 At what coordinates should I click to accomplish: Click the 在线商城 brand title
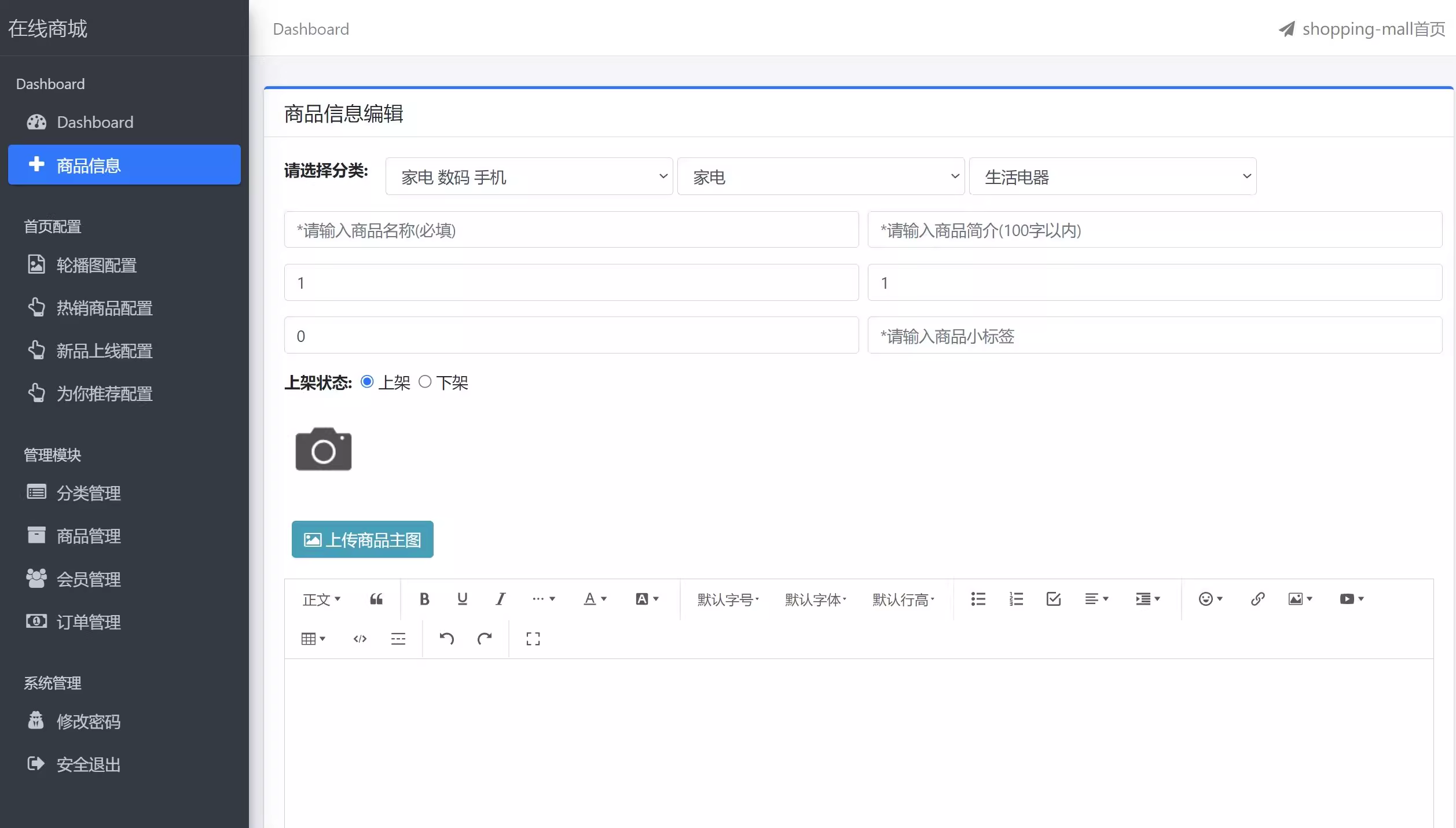(47, 28)
